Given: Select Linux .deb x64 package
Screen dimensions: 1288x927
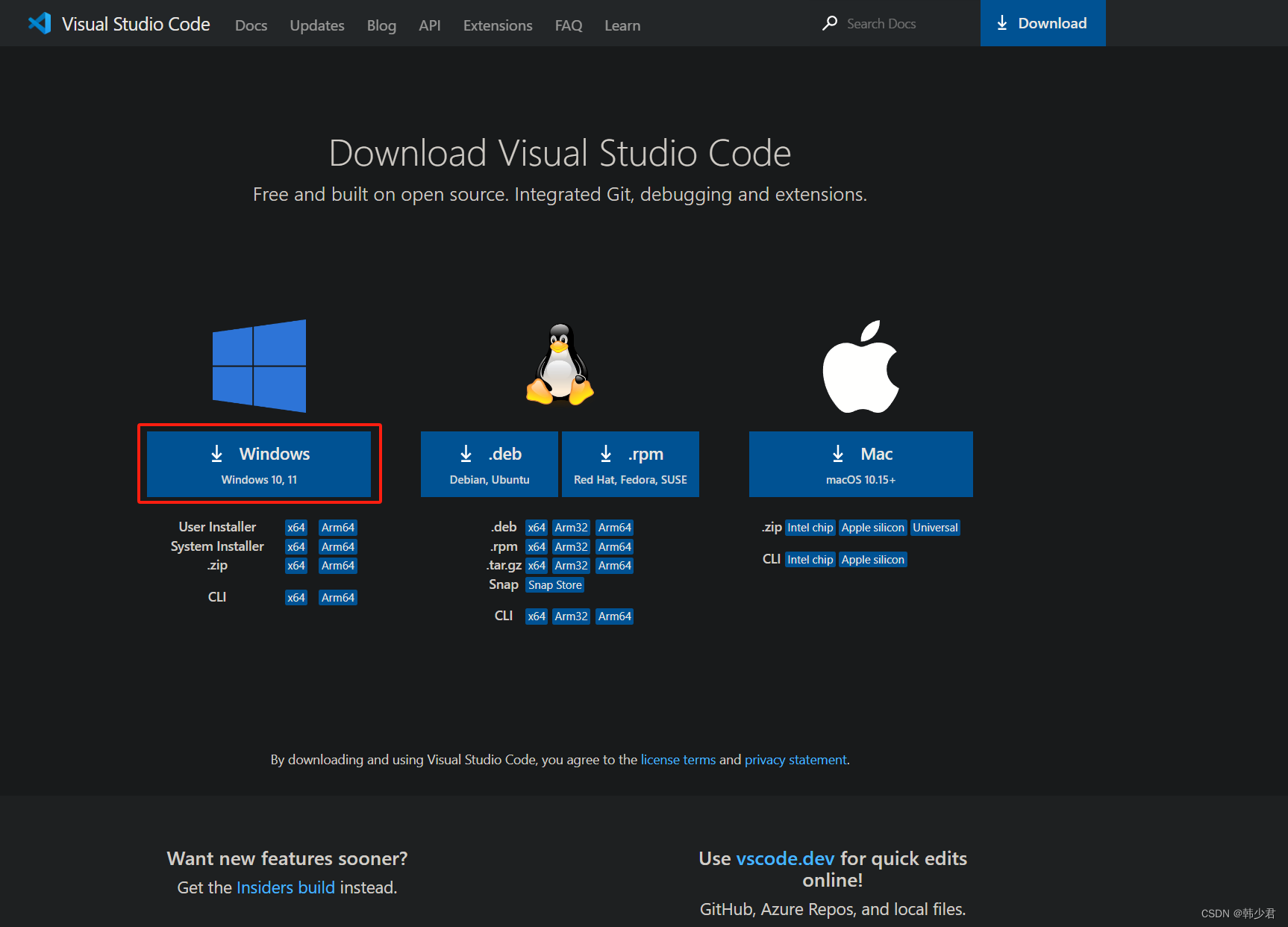Looking at the screenshot, I should (x=537, y=528).
